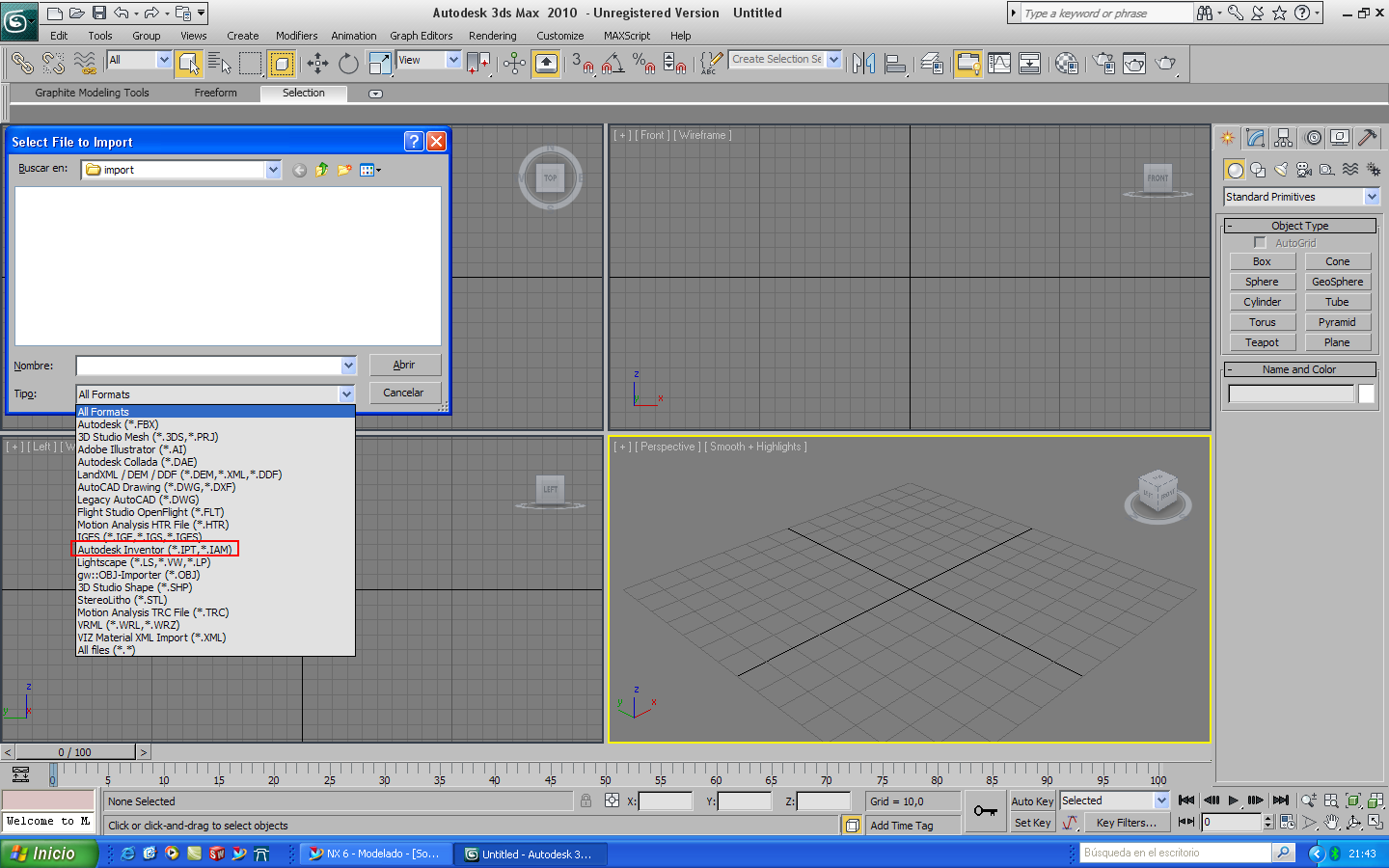Select the Select and Move tool
1389x868 pixels.
click(317, 64)
